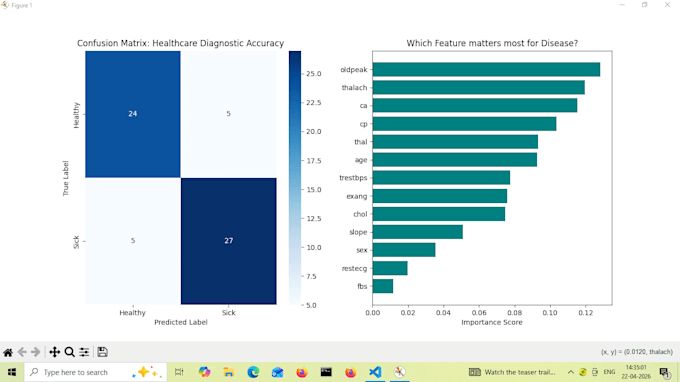Click the teal bar for cp
Viewport: 680px width, 382px height.
(464, 124)
